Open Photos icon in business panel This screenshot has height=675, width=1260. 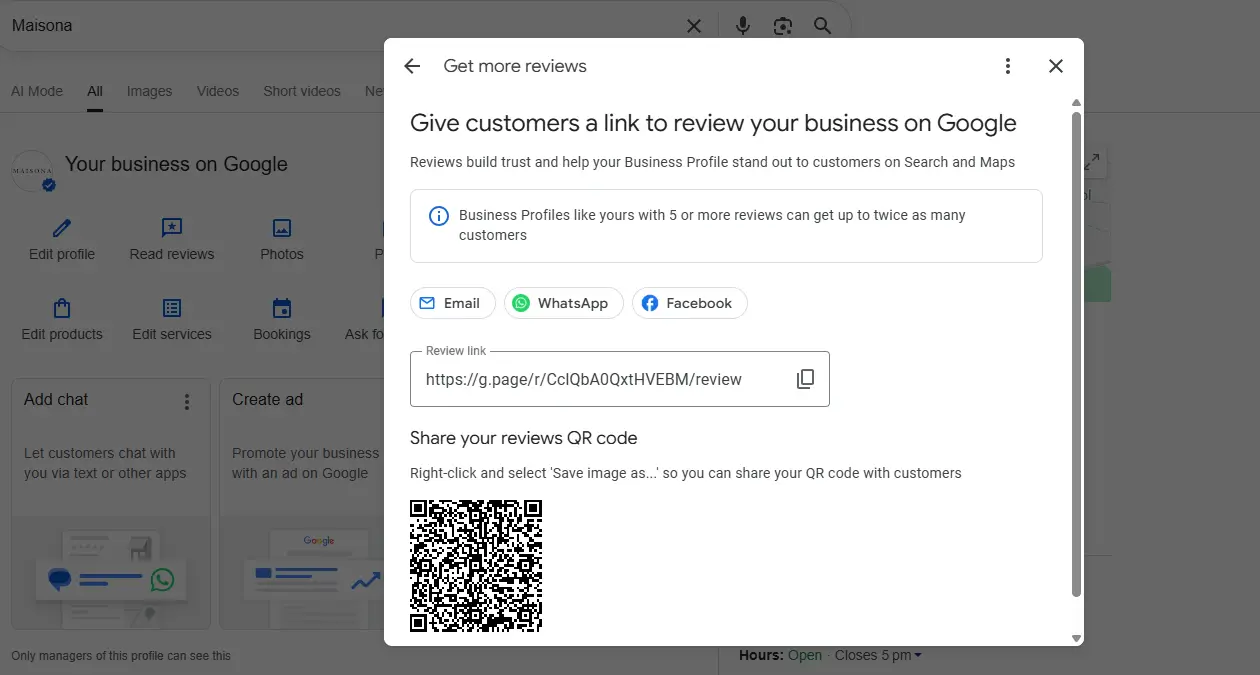(282, 228)
